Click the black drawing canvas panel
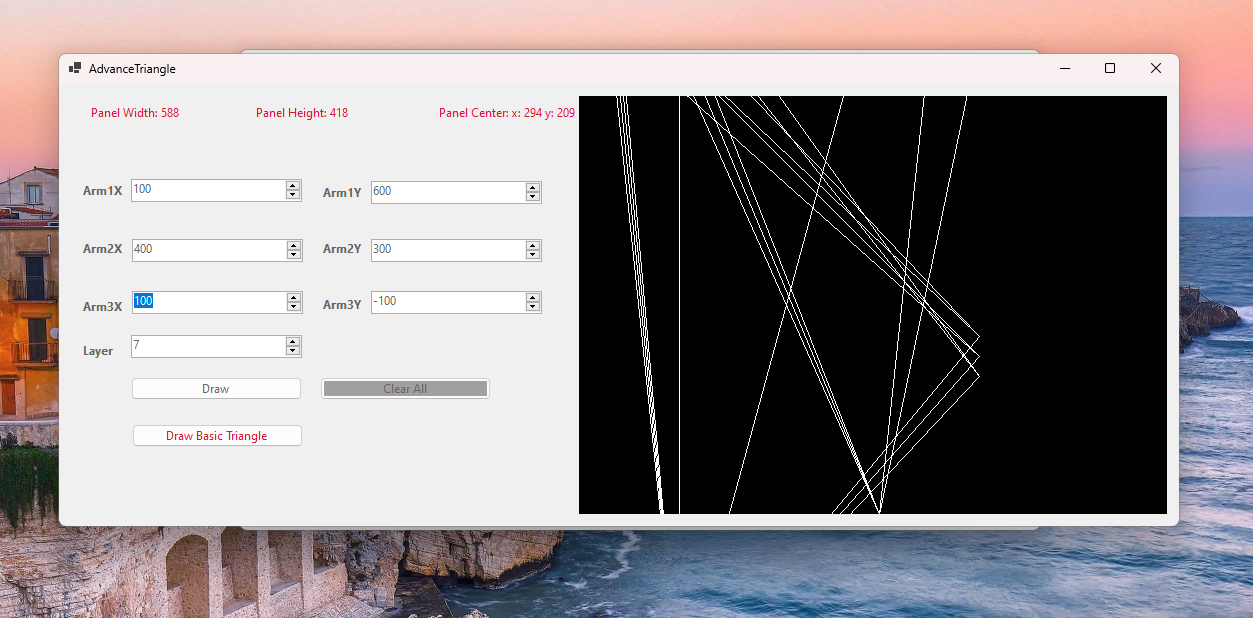Viewport: 1253px width, 618px height. click(x=873, y=305)
